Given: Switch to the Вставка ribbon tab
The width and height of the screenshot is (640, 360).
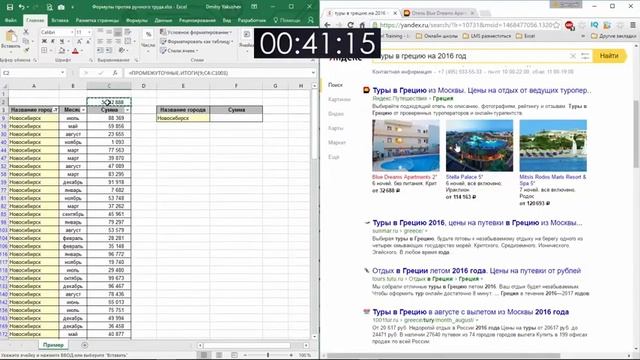Looking at the screenshot, I should click(60, 20).
